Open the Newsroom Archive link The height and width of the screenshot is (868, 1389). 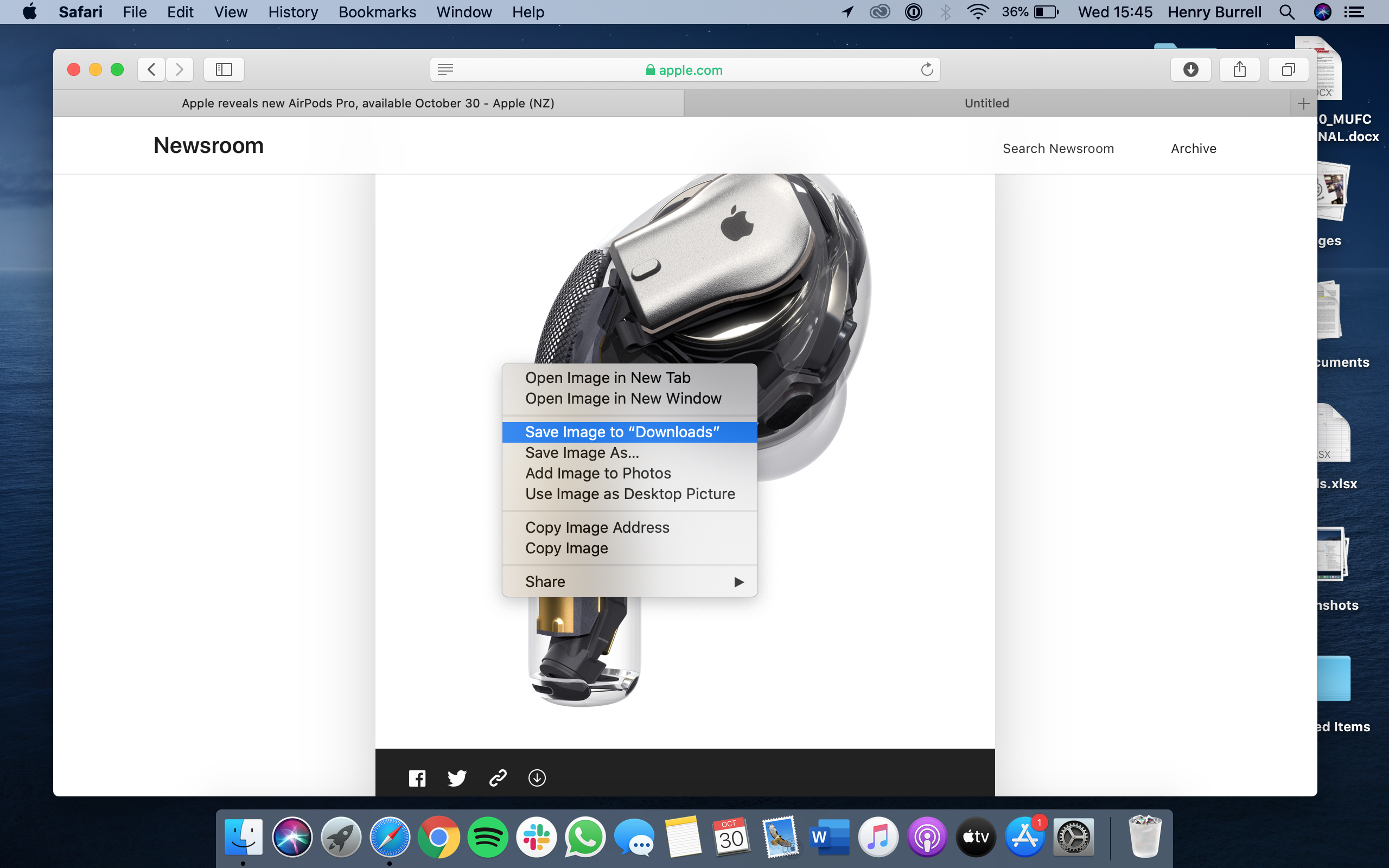[1193, 149]
